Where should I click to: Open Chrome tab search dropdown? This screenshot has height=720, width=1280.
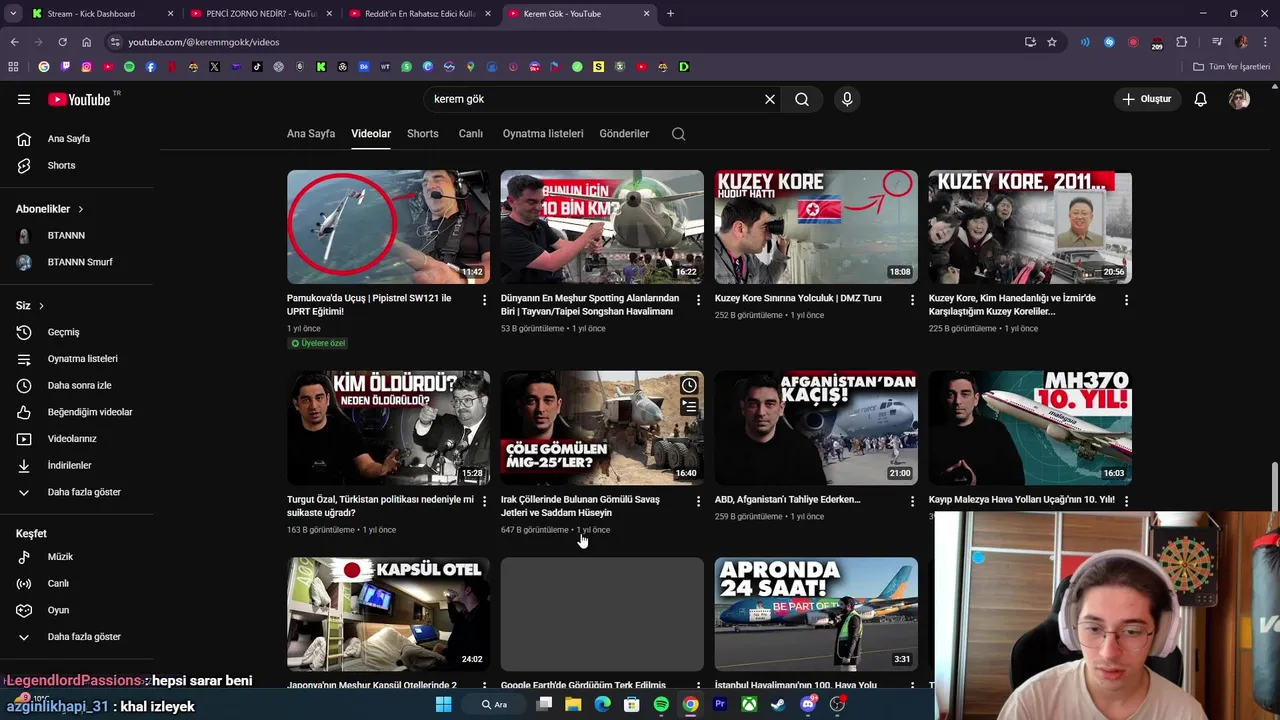tap(13, 14)
